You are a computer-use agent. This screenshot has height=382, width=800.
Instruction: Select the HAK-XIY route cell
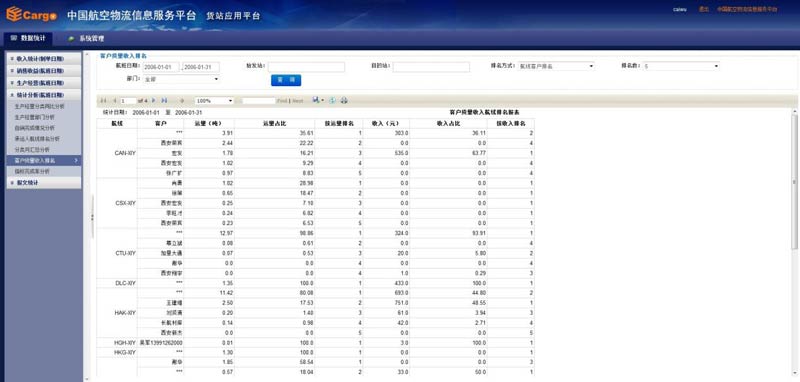point(117,313)
